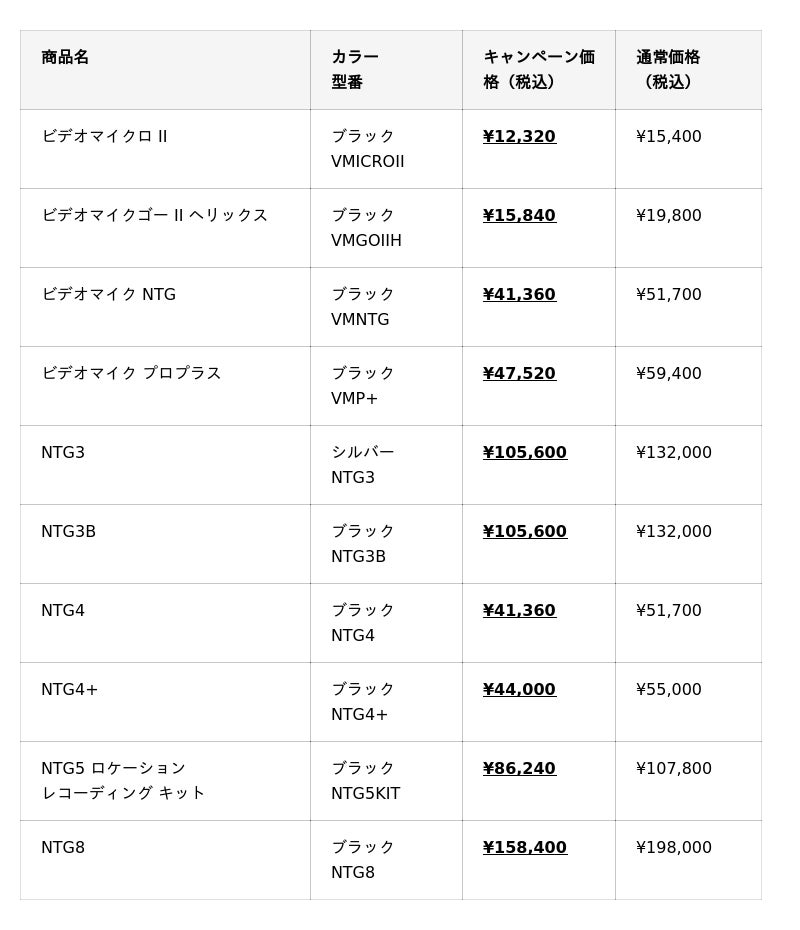This screenshot has width=800, height=930.
Task: Click the ¥86,240 campaign price link
Action: pos(519,769)
